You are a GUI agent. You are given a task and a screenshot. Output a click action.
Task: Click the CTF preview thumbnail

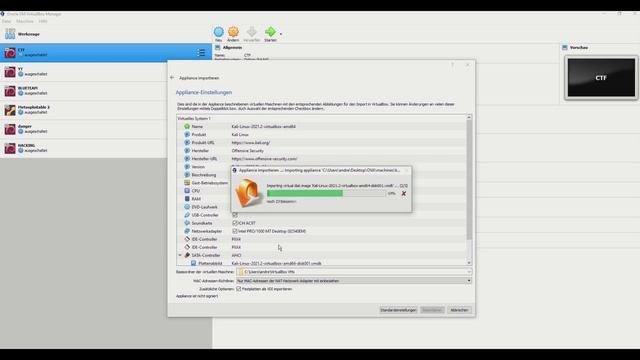pyautogui.click(x=601, y=78)
